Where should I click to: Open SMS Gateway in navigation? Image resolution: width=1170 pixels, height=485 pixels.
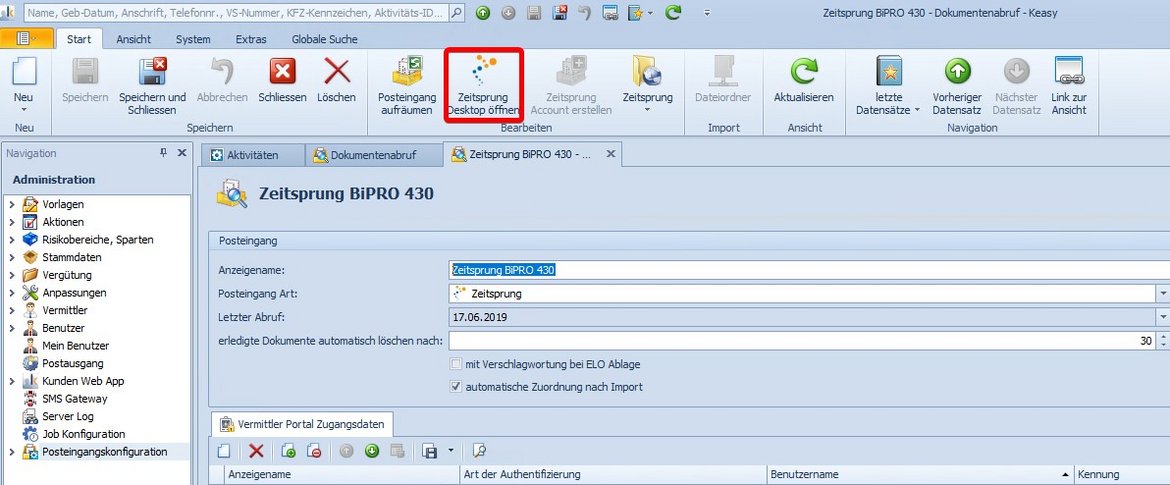75,398
